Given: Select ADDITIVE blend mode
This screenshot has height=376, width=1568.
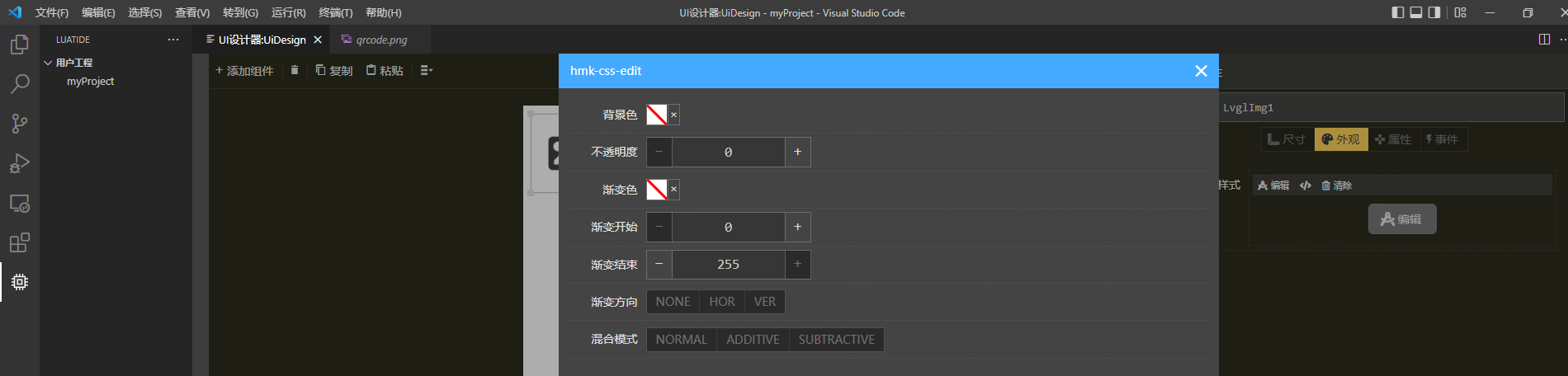Looking at the screenshot, I should pyautogui.click(x=753, y=340).
